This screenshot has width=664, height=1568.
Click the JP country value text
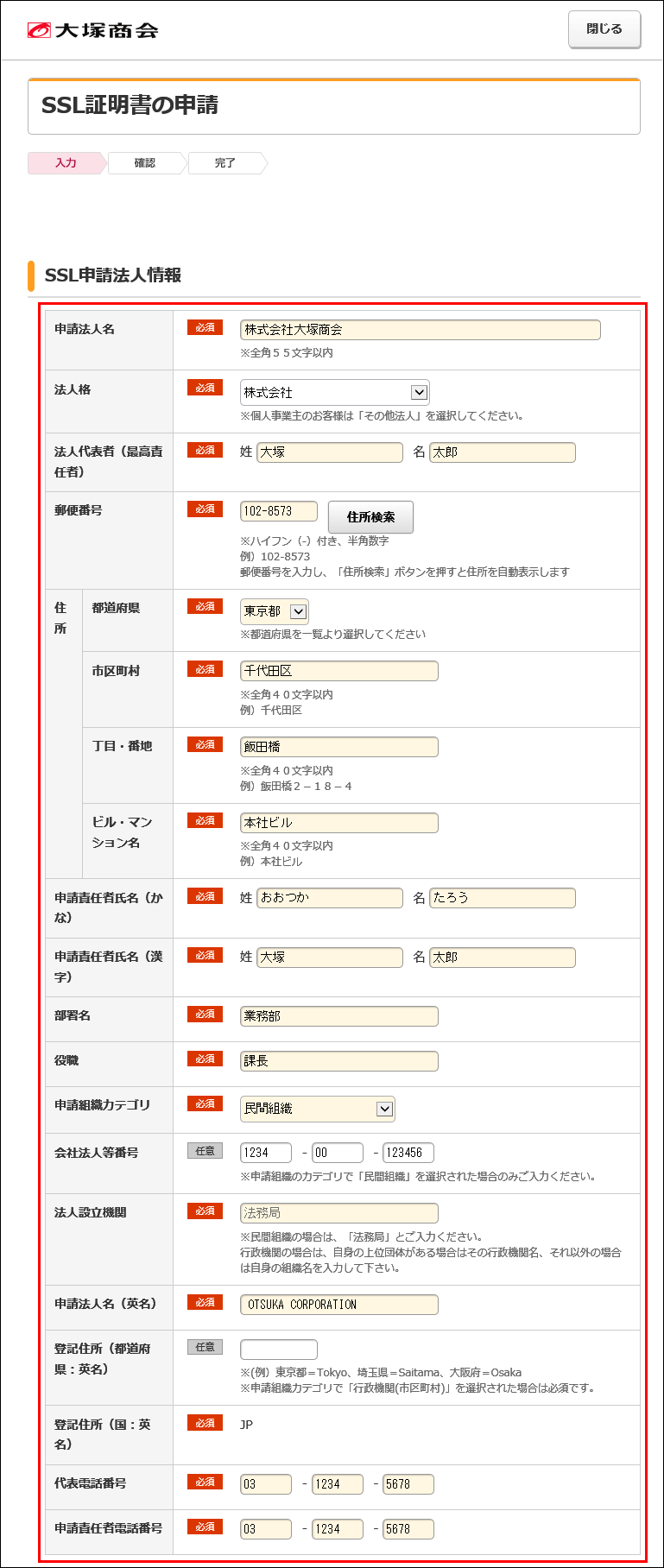tap(246, 1425)
